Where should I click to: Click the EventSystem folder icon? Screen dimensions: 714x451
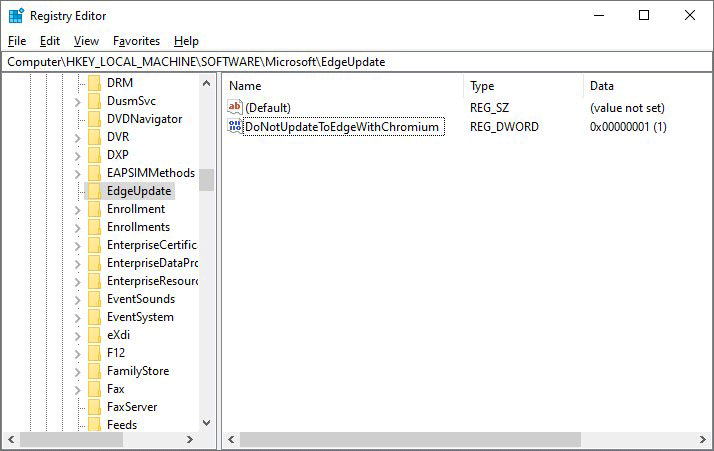coord(94,317)
